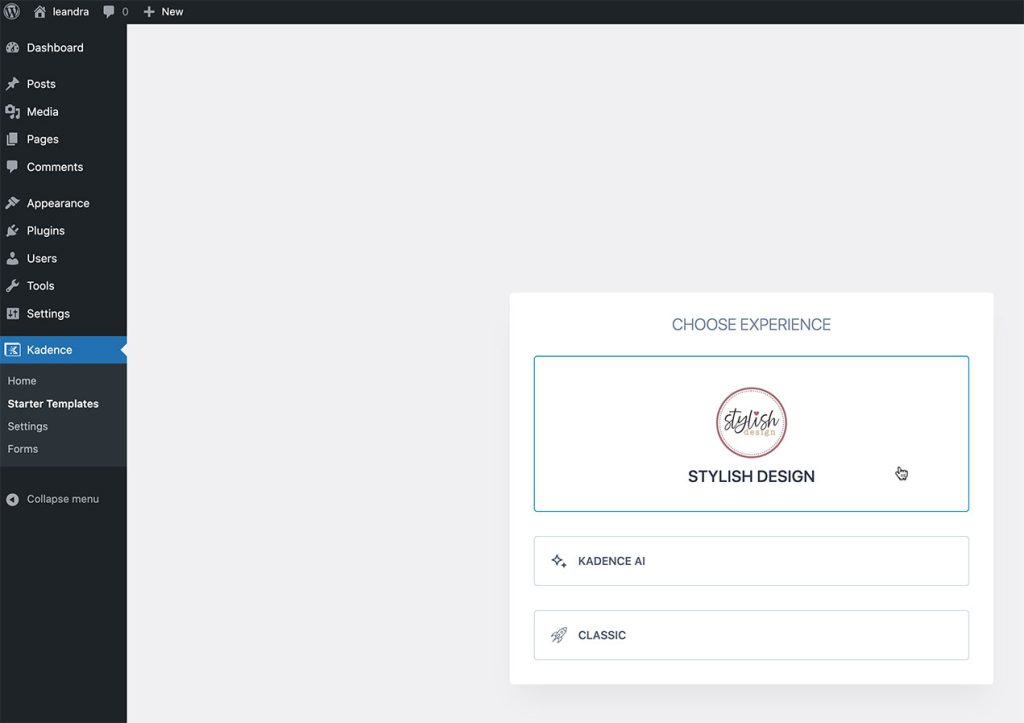Open the Dashboard gauge icon

point(12,48)
